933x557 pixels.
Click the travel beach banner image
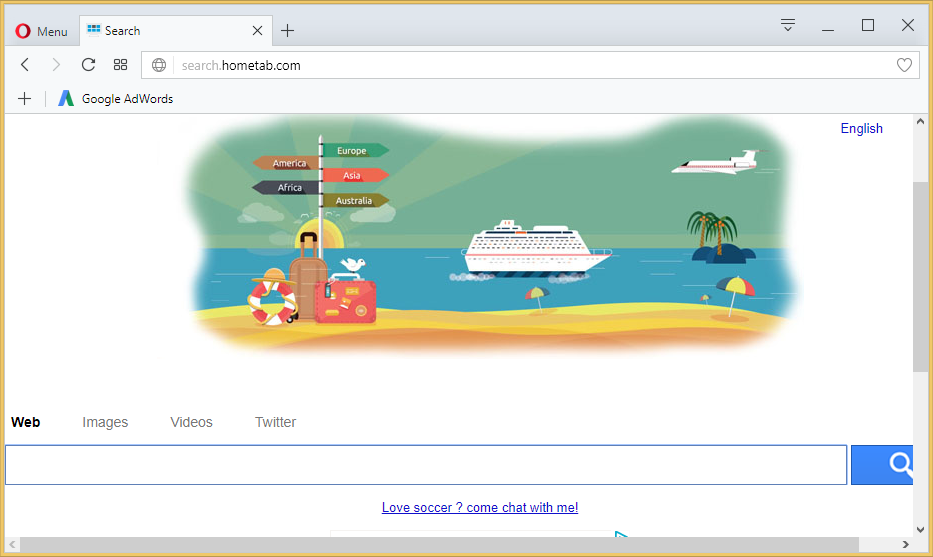tap(493, 236)
